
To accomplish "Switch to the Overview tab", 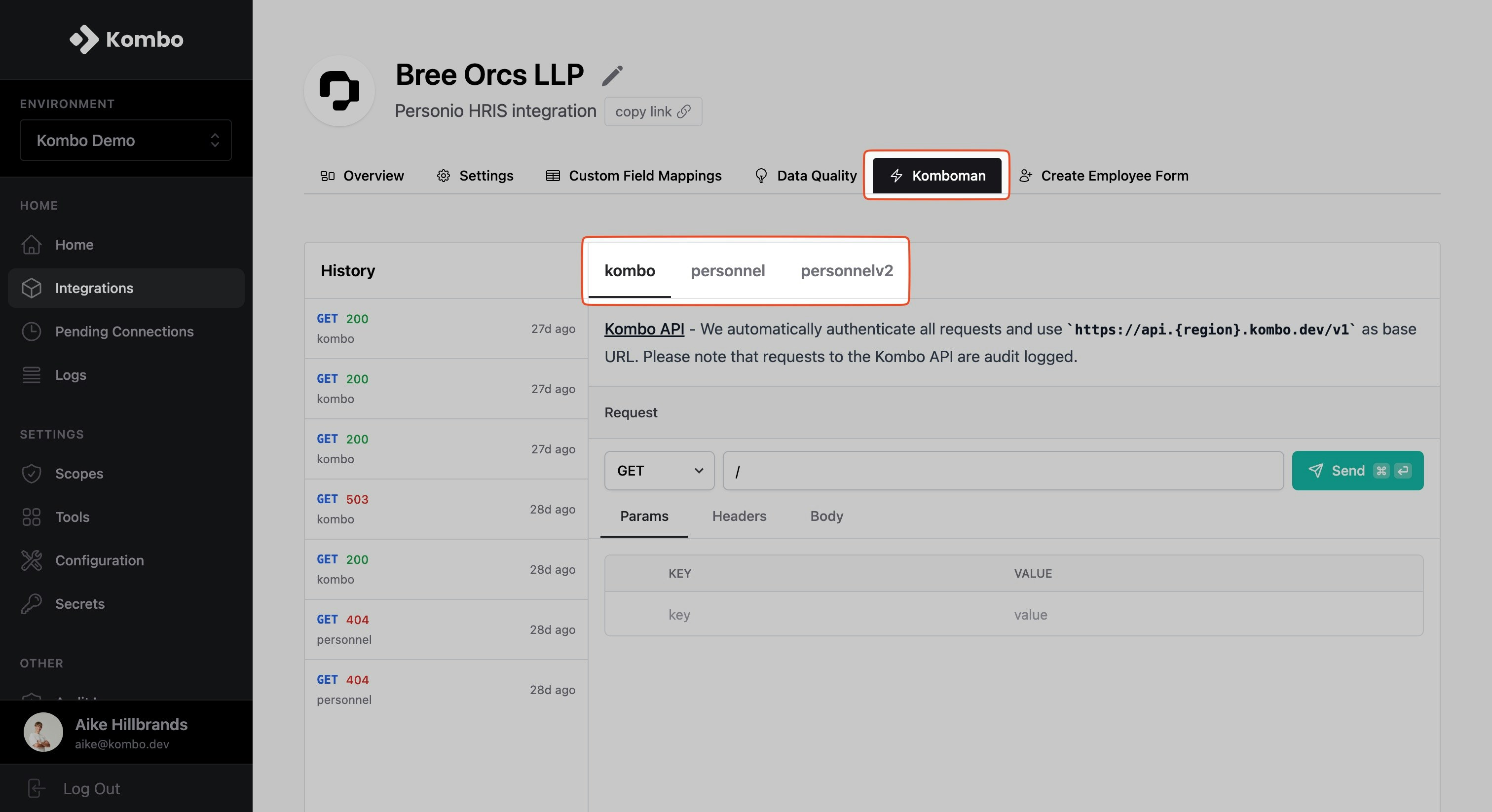I will coord(362,176).
